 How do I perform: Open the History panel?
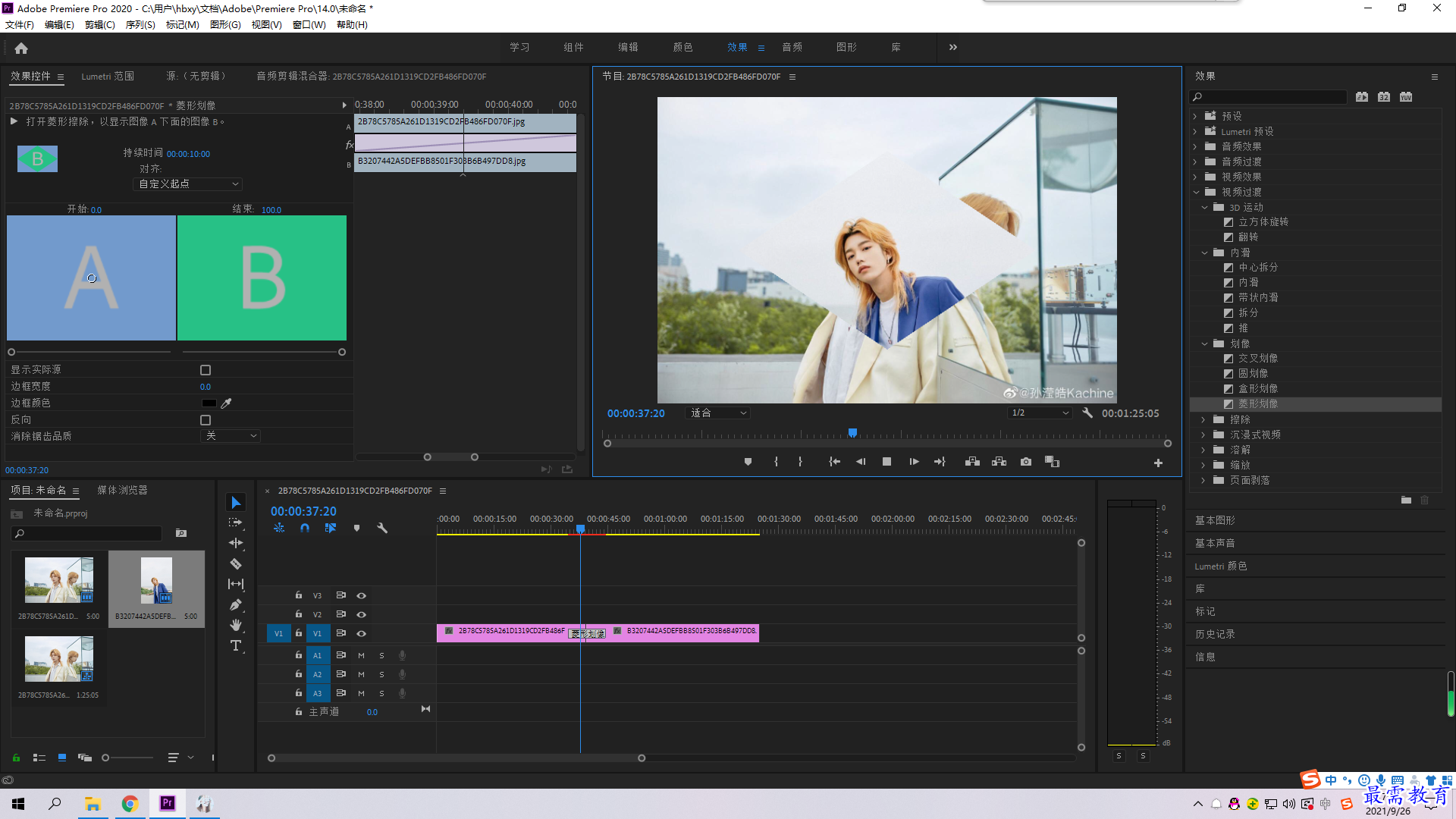pyautogui.click(x=1215, y=634)
